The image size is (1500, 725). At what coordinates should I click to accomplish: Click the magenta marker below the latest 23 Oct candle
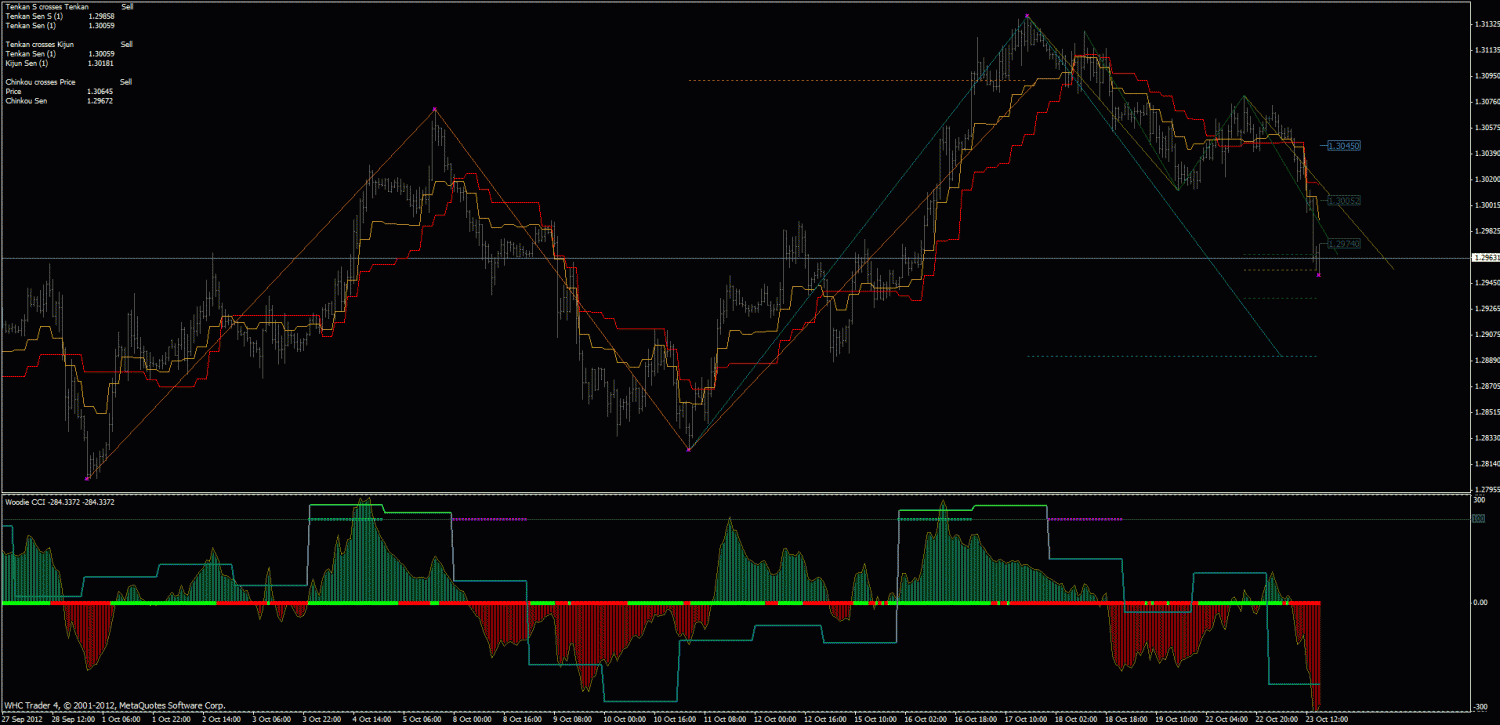(x=1320, y=274)
